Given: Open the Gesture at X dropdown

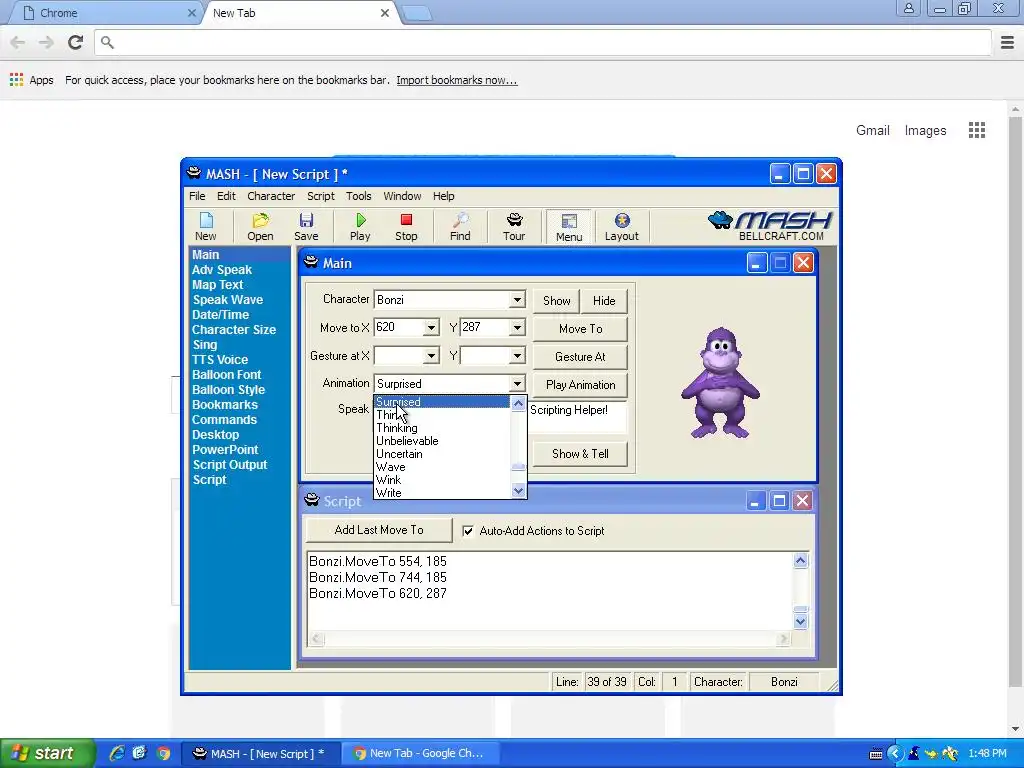Looking at the screenshot, I should 431,356.
